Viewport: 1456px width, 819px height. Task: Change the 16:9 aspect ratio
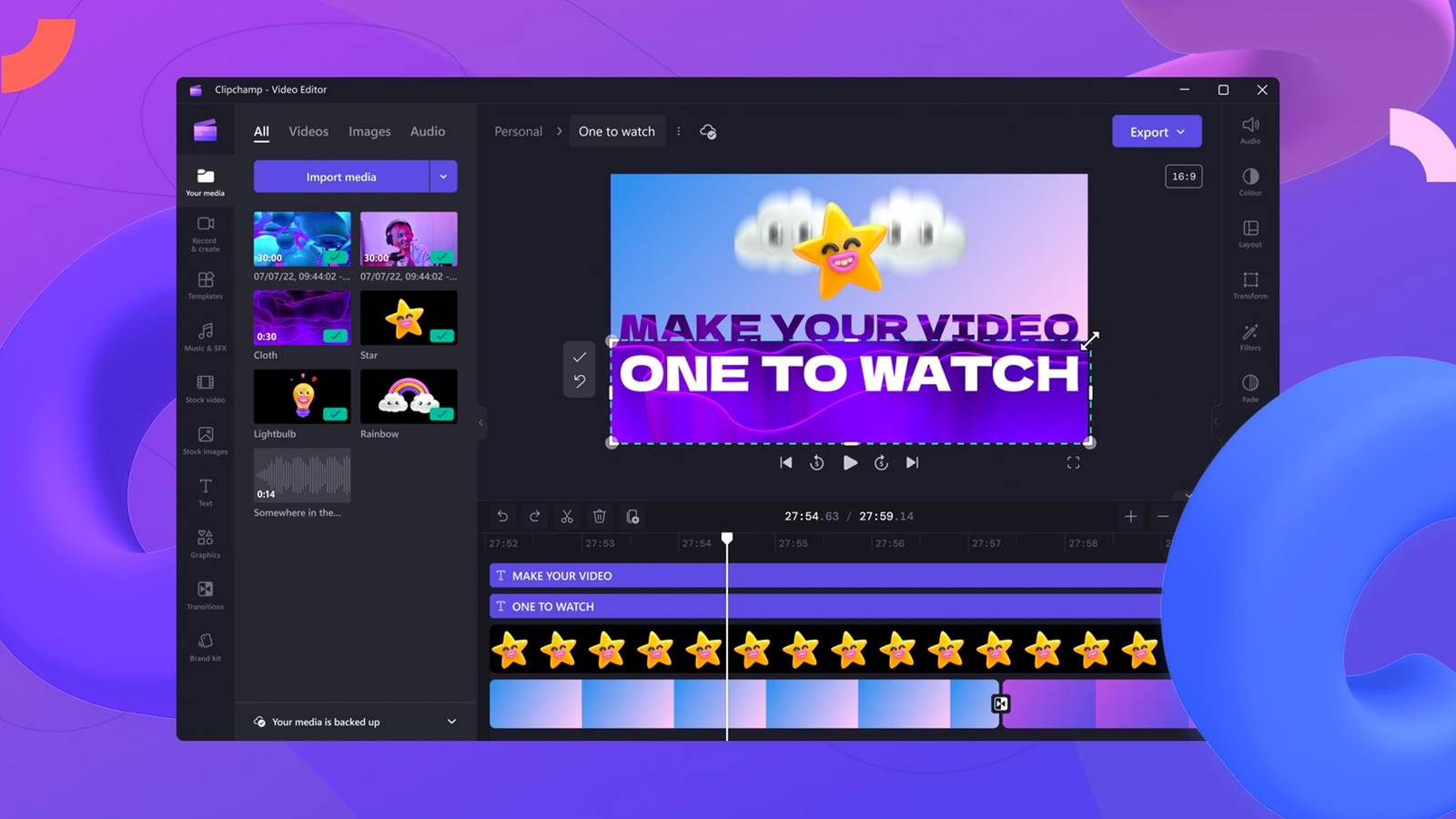point(1183,177)
